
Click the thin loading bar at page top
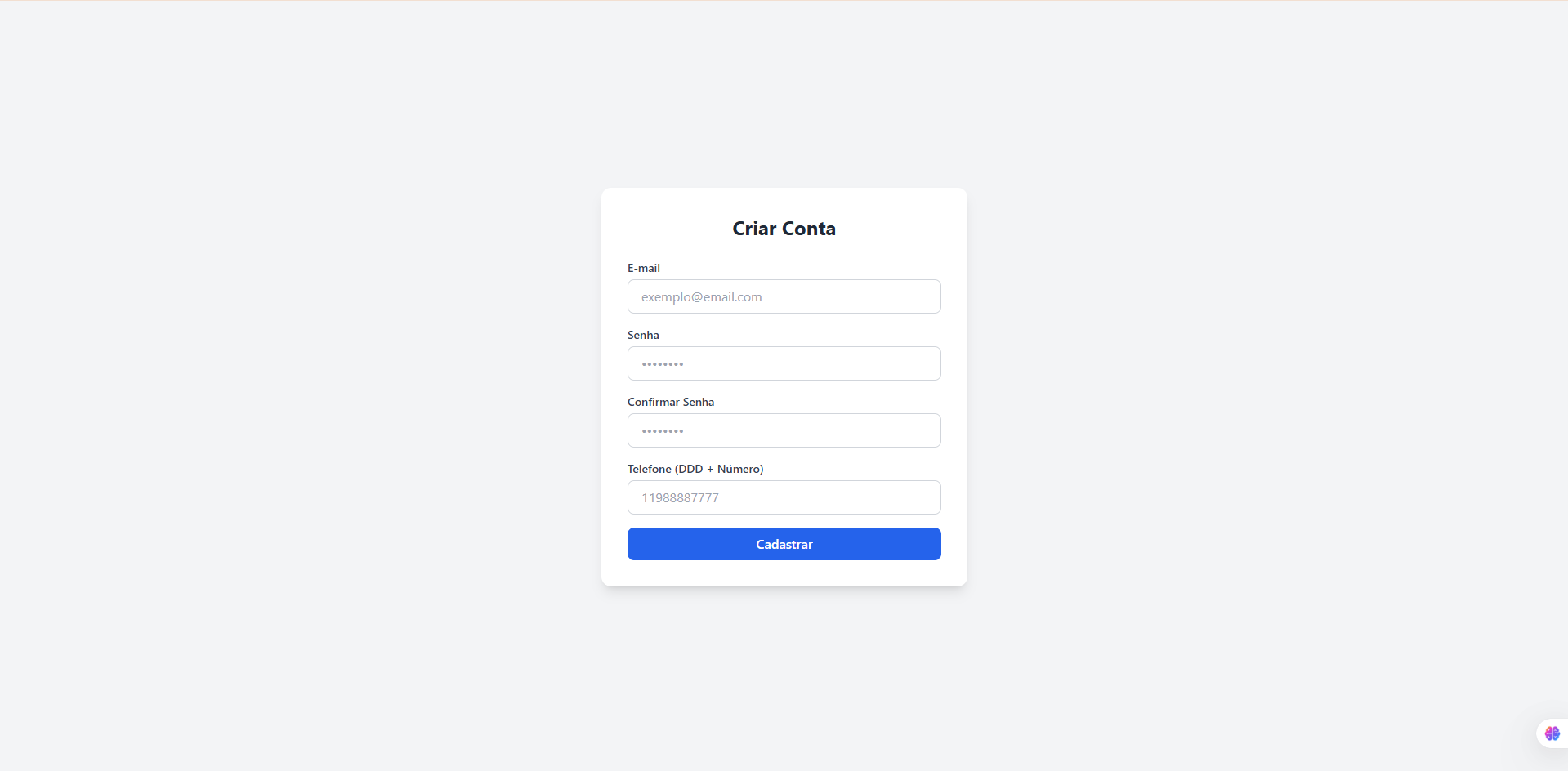click(784, 1)
